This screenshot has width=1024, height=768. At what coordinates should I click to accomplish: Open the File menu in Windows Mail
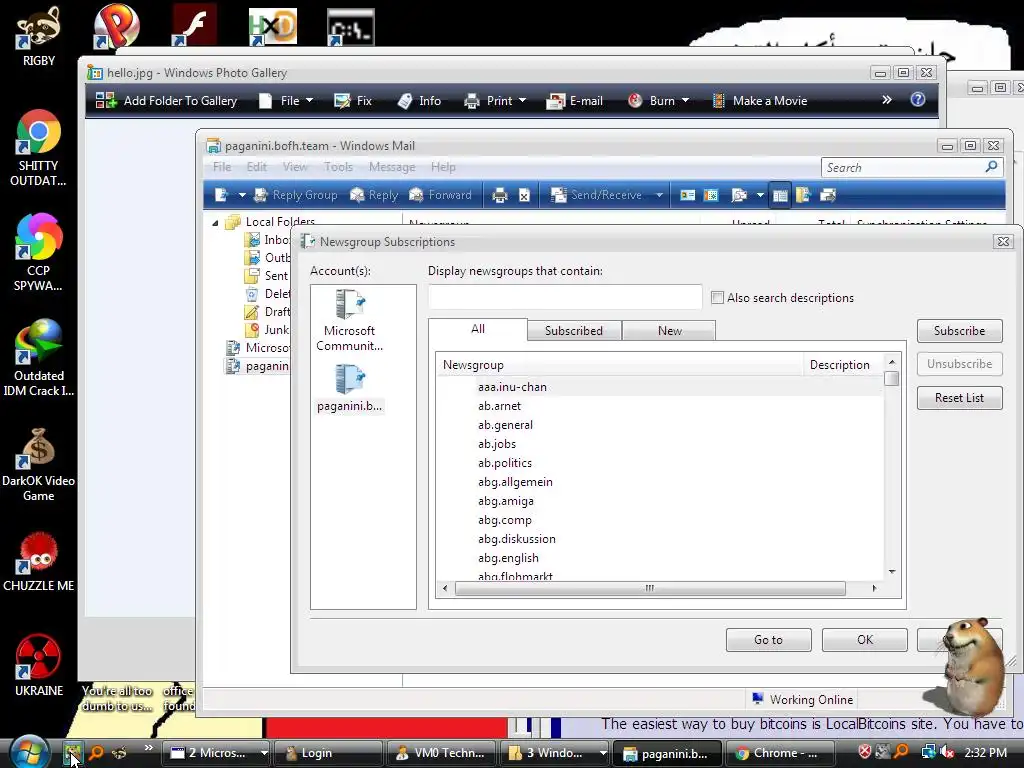[222, 167]
